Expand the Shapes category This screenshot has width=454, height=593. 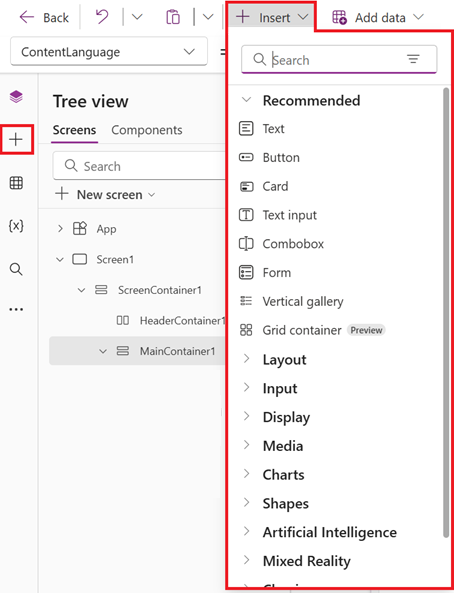(246, 502)
